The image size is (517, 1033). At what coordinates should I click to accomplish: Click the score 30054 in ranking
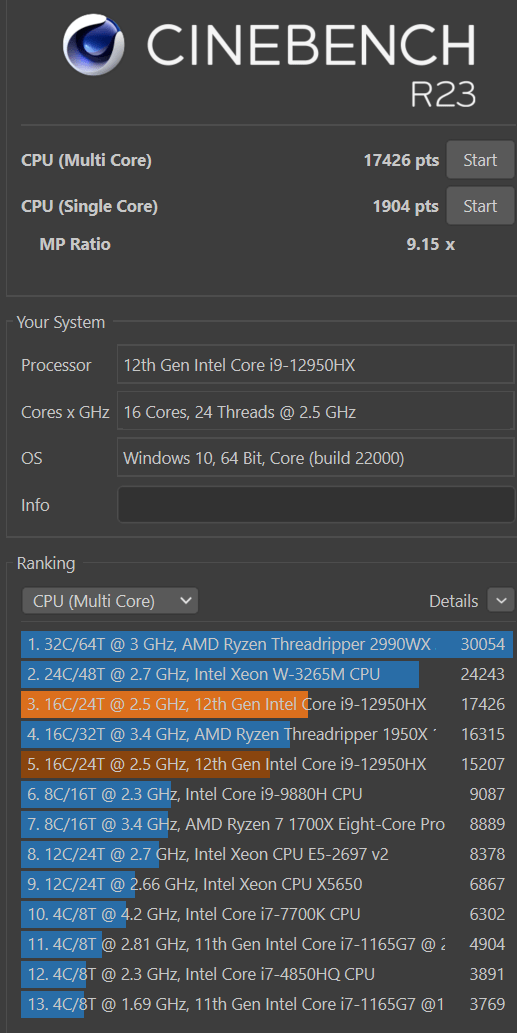tap(483, 645)
